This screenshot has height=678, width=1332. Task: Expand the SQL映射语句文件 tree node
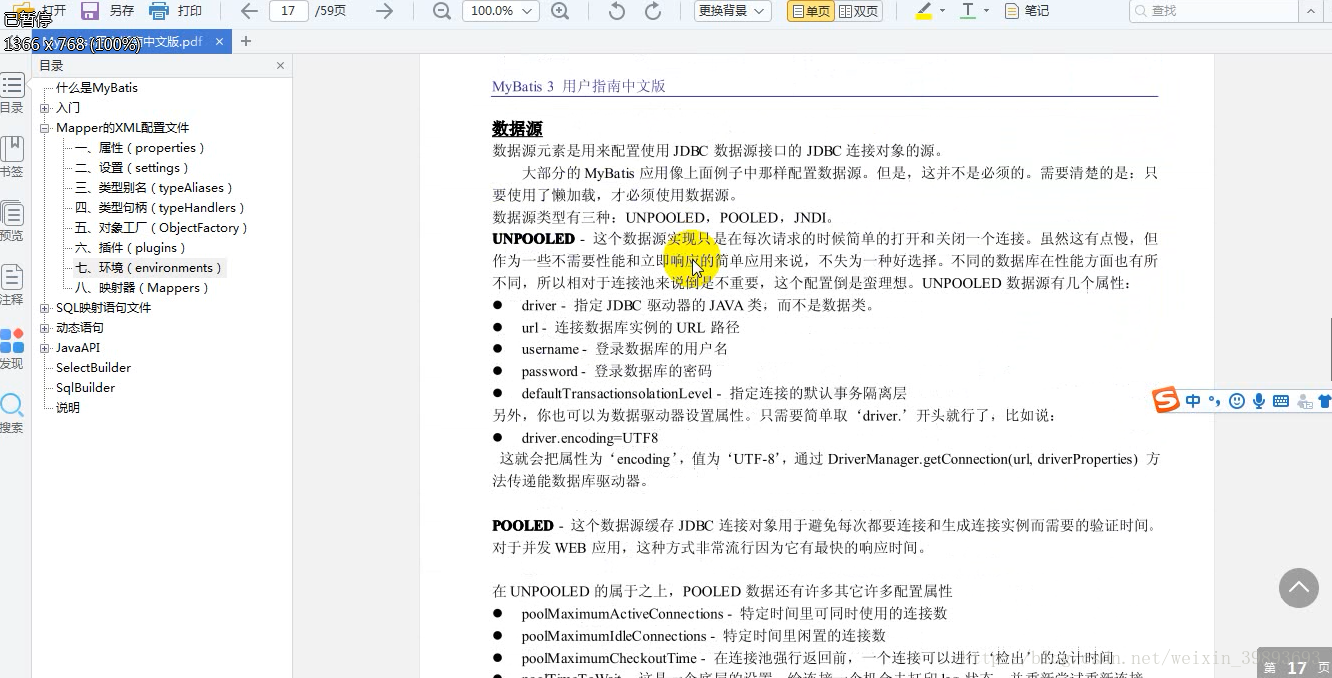click(x=45, y=308)
